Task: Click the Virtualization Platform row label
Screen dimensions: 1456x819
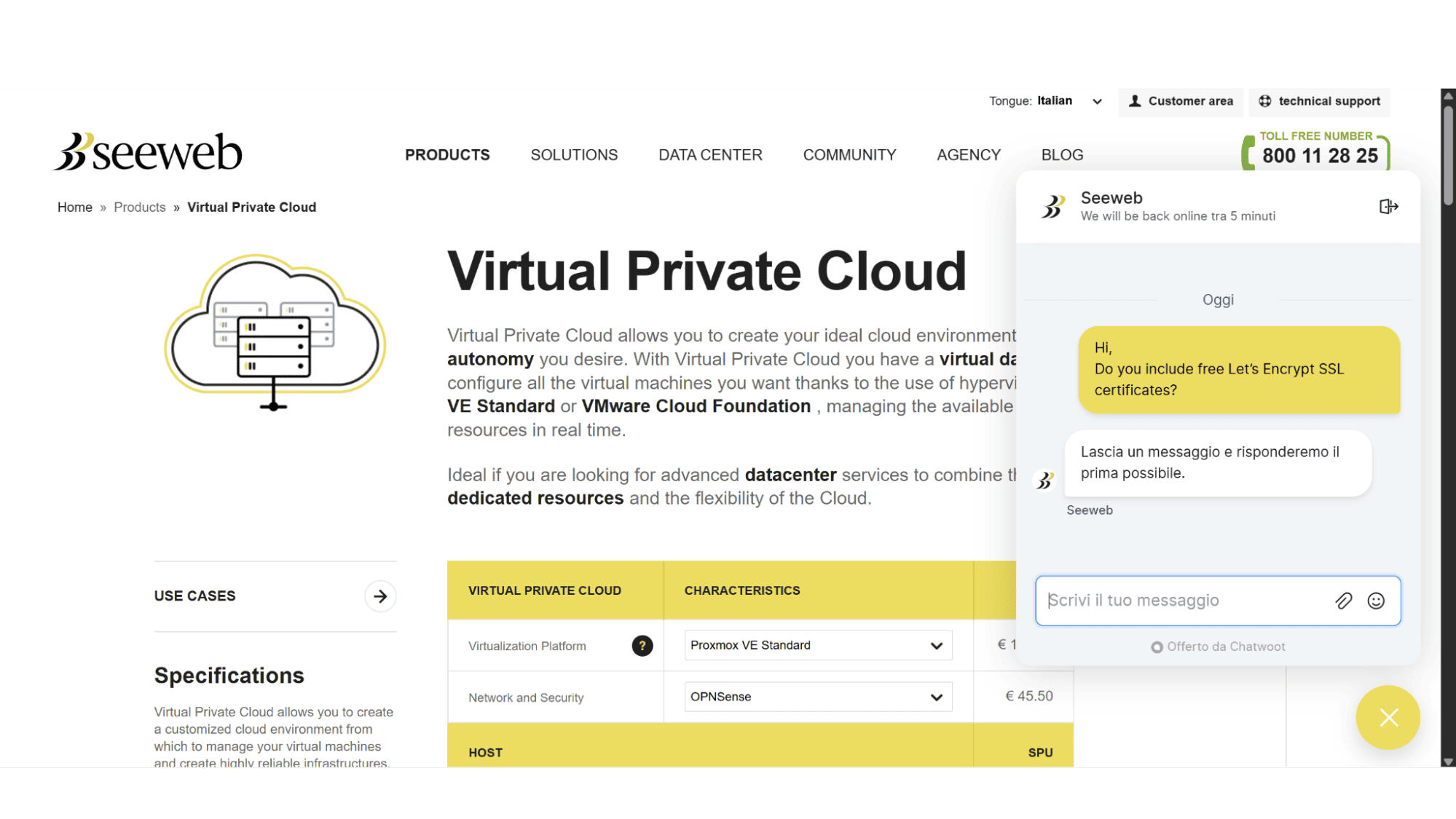Action: coord(527,646)
